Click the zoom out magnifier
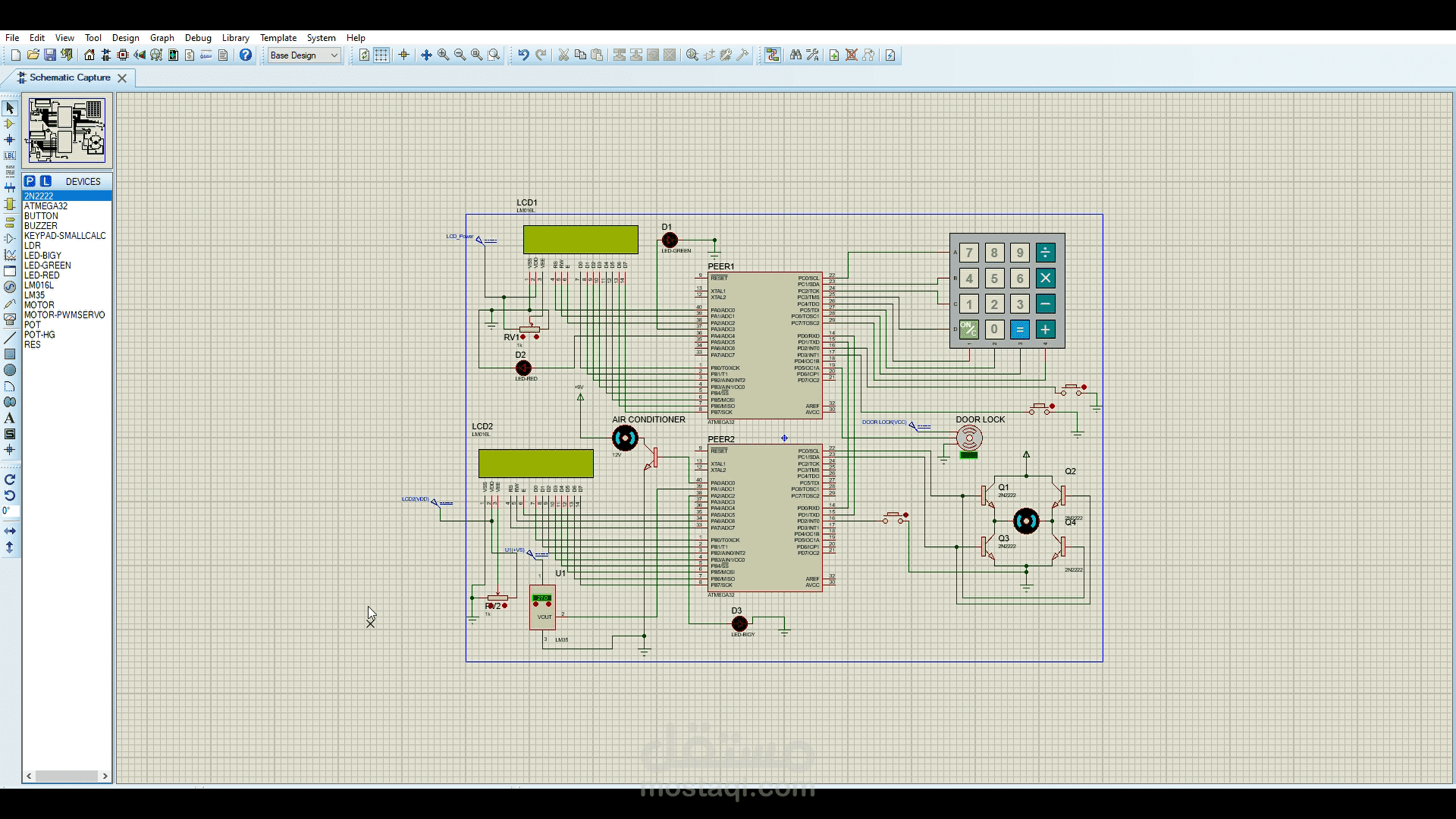 [x=460, y=55]
